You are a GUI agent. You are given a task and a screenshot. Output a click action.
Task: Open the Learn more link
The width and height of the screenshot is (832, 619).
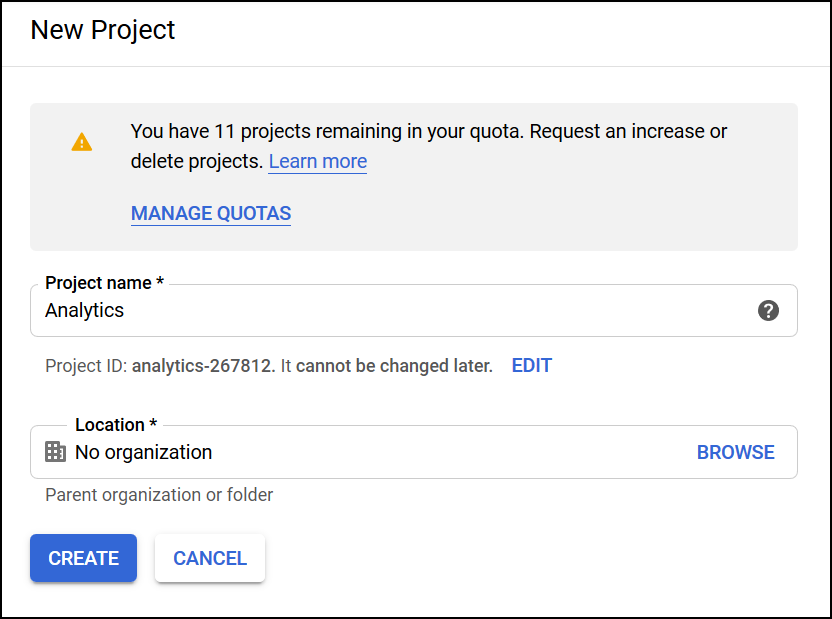coord(317,161)
